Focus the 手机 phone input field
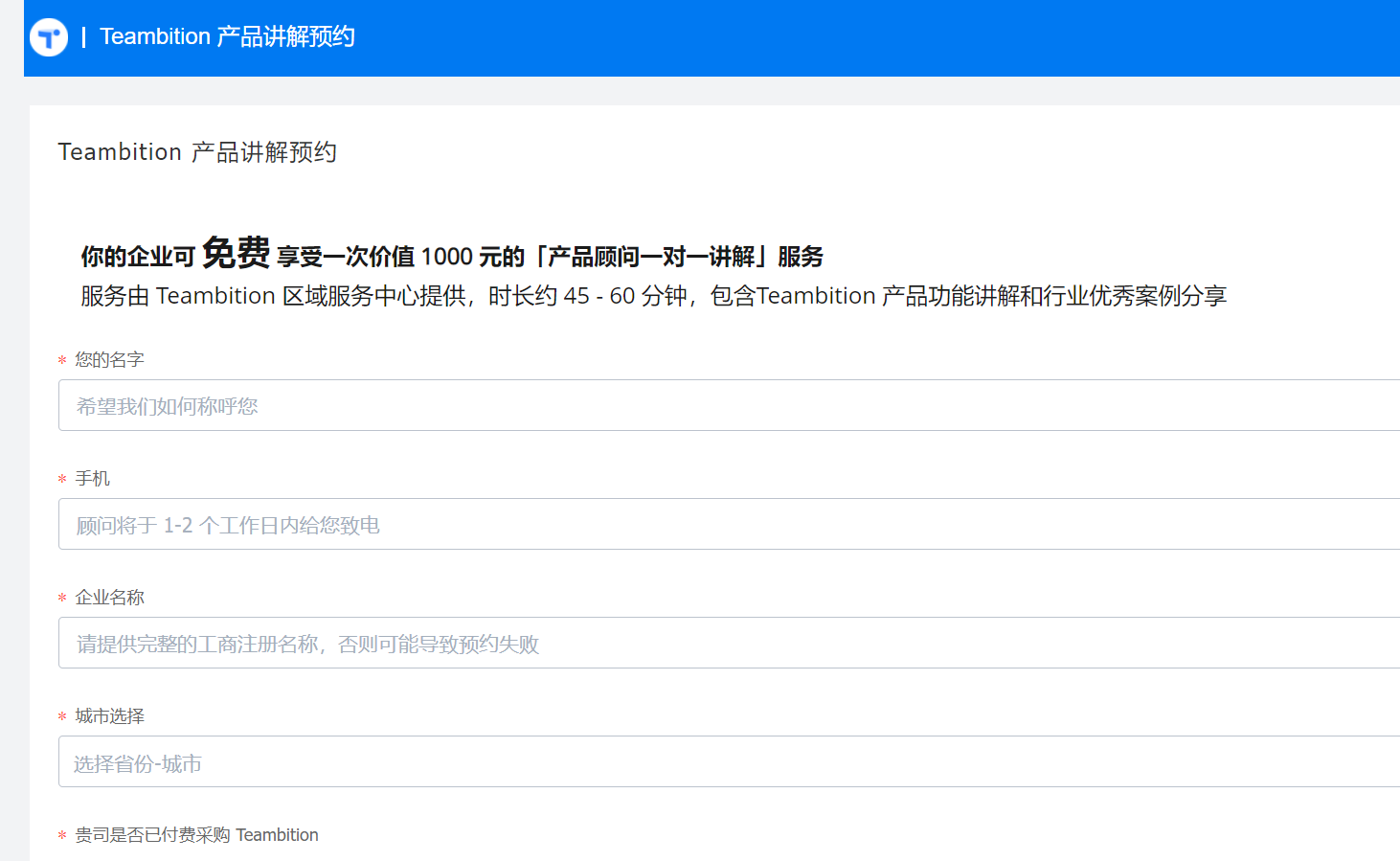This screenshot has height=861, width=1400. pos(729,524)
